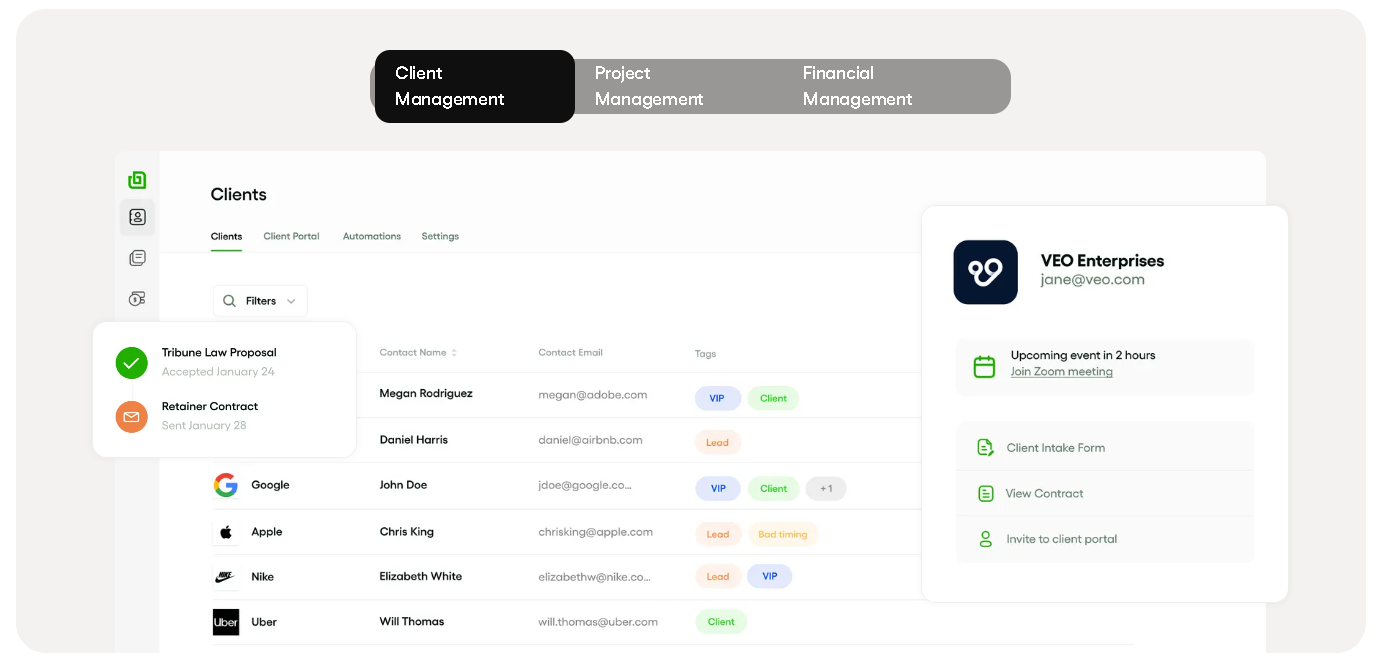This screenshot has width=1377, height=663.
Task: Click the green checkmark for Tribune Law Proposal
Action: 131,362
